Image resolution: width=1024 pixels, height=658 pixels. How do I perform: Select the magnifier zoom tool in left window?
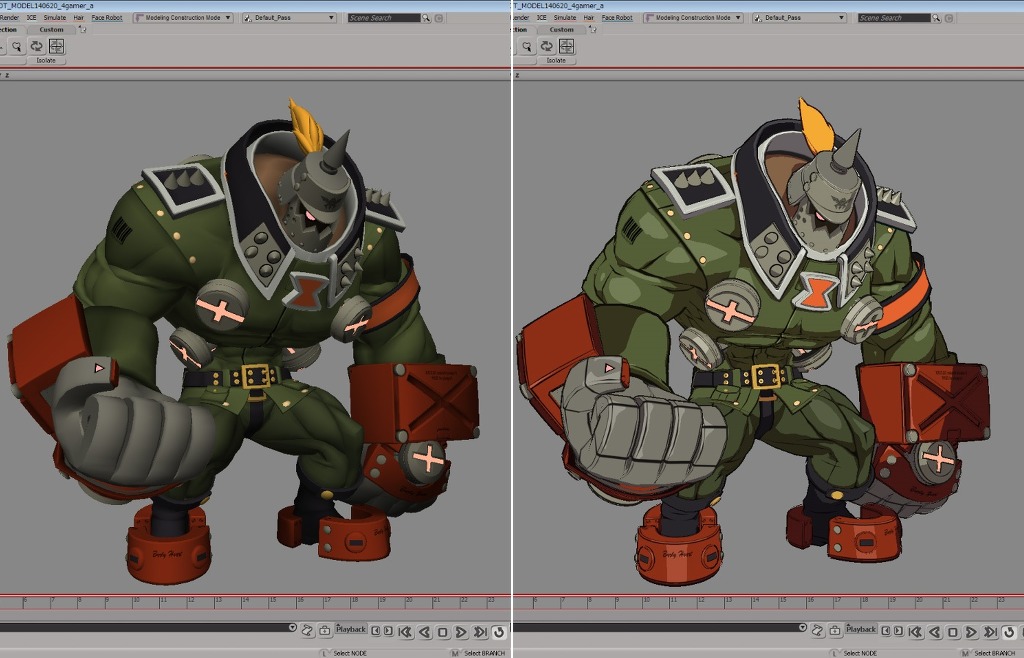click(17, 46)
